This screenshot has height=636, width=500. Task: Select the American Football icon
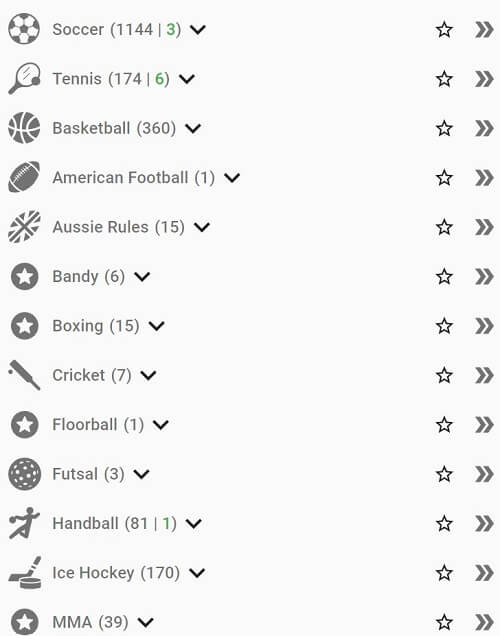pos(24,177)
